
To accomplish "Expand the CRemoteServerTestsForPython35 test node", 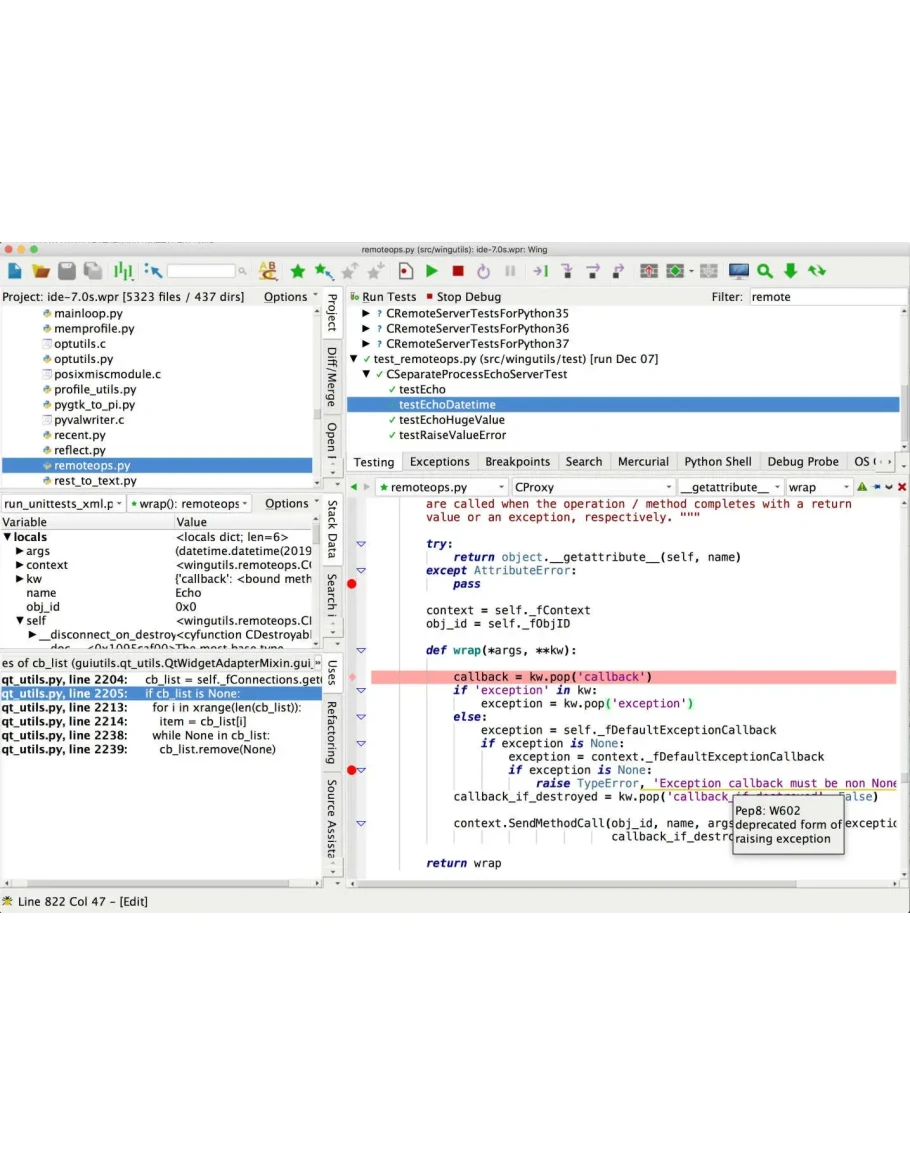I will [366, 313].
